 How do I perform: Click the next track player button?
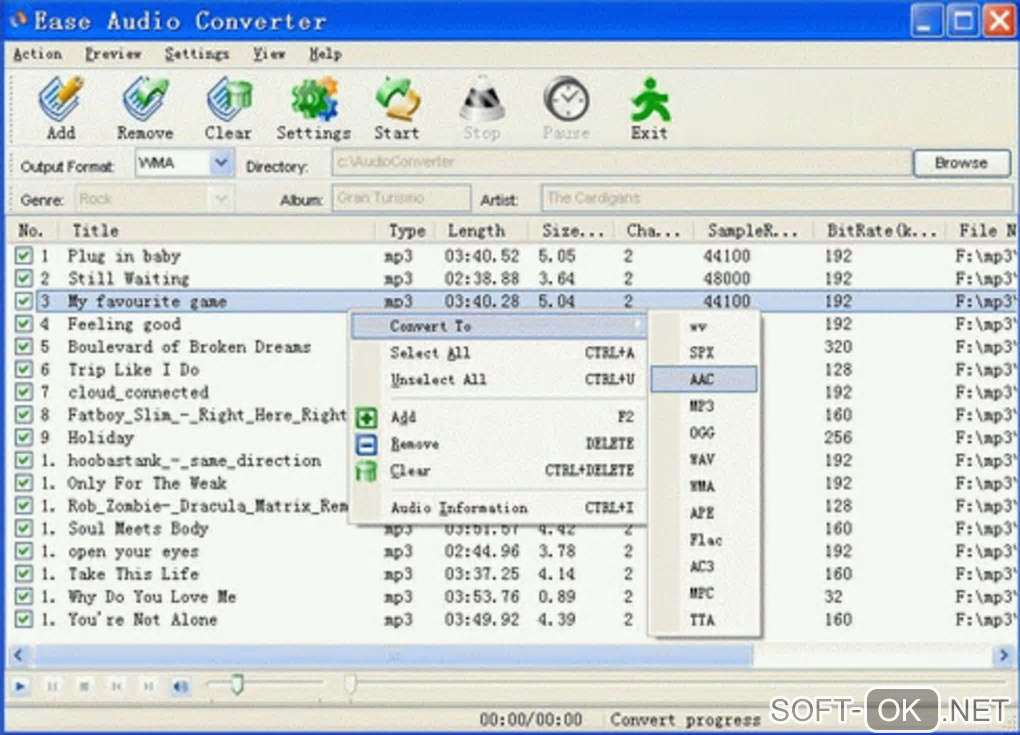(148, 686)
